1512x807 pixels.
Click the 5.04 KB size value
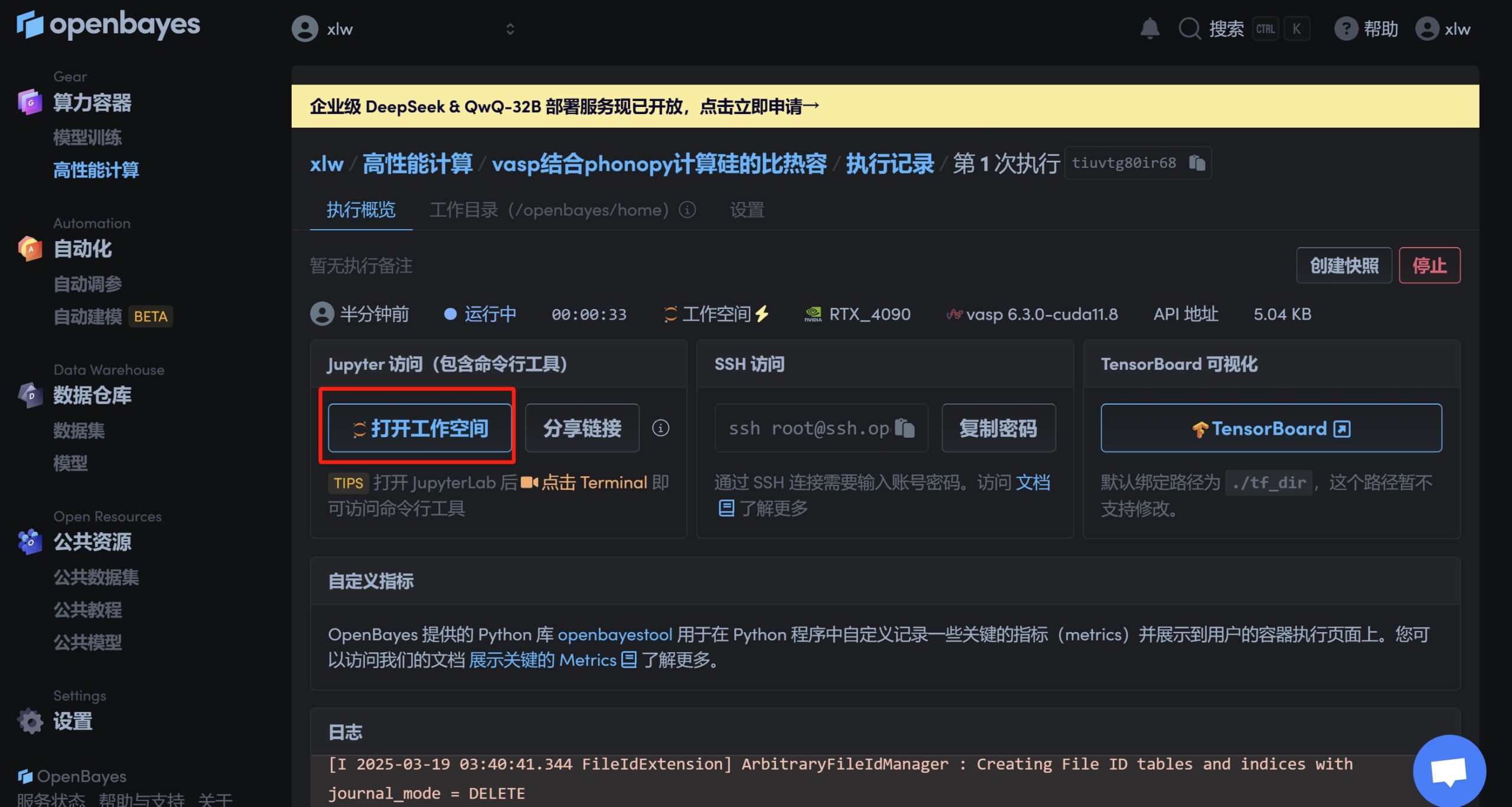tap(1282, 314)
